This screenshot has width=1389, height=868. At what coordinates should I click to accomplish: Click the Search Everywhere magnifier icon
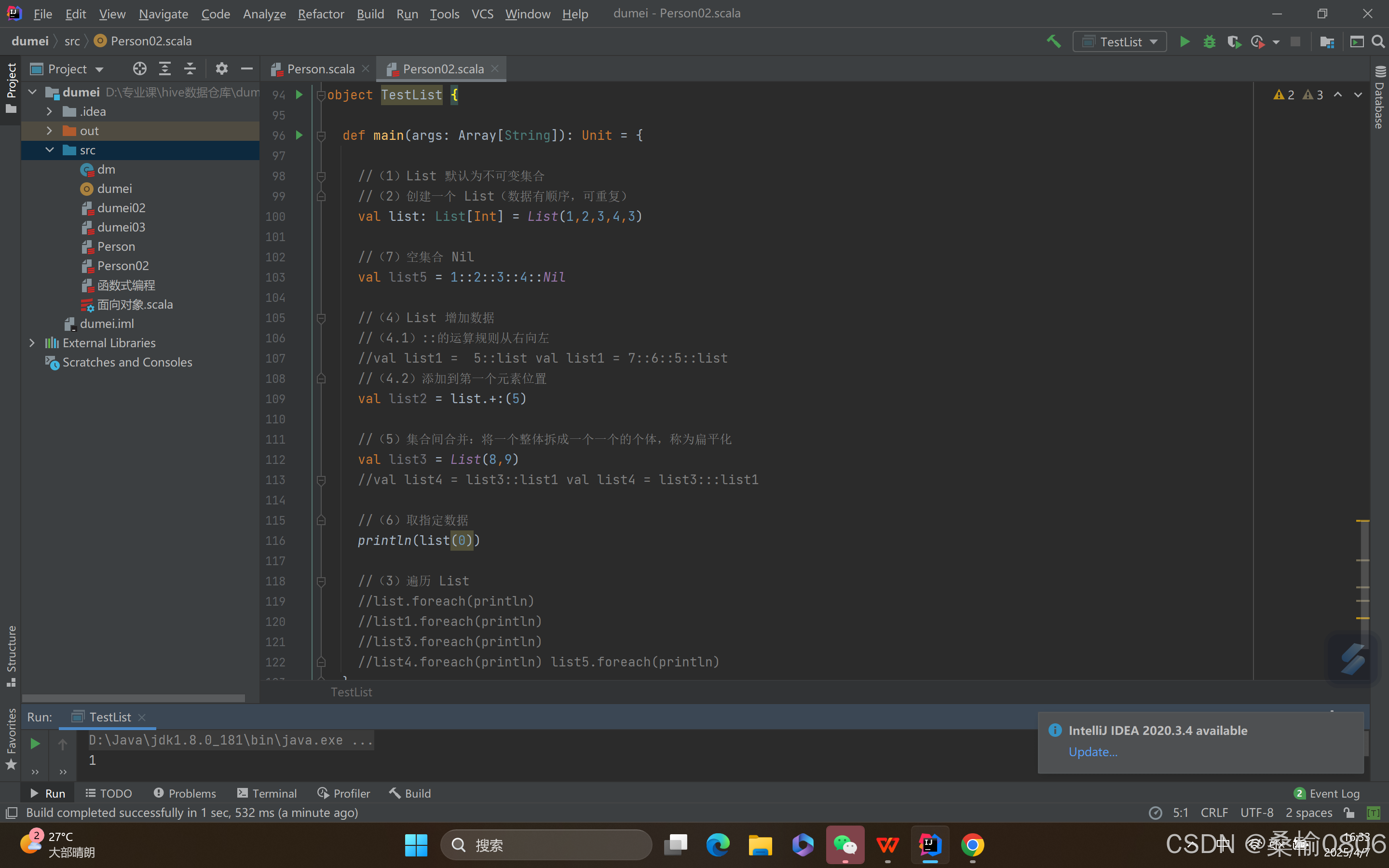pyautogui.click(x=1378, y=42)
